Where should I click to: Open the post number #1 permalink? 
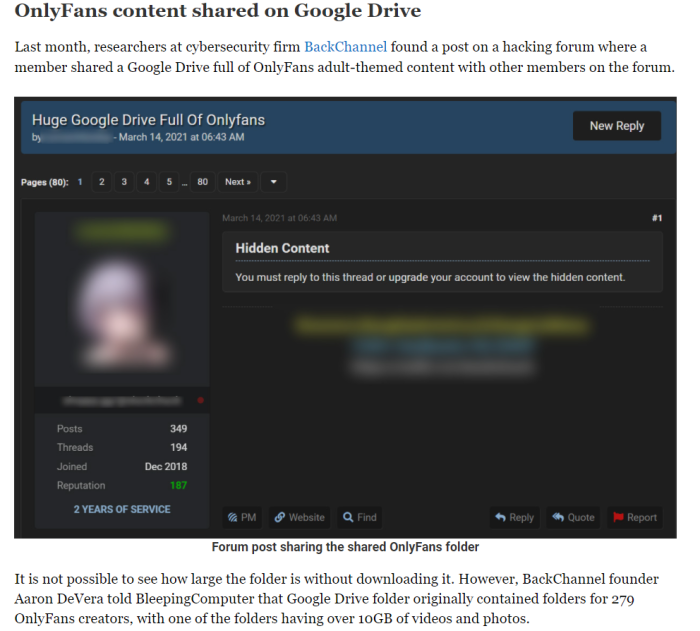click(x=657, y=218)
